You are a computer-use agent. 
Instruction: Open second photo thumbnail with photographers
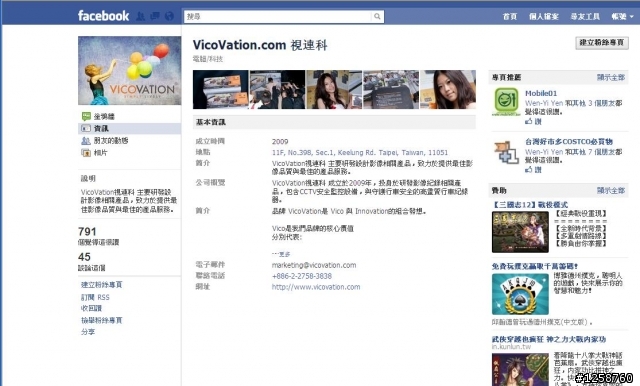[x=277, y=89]
